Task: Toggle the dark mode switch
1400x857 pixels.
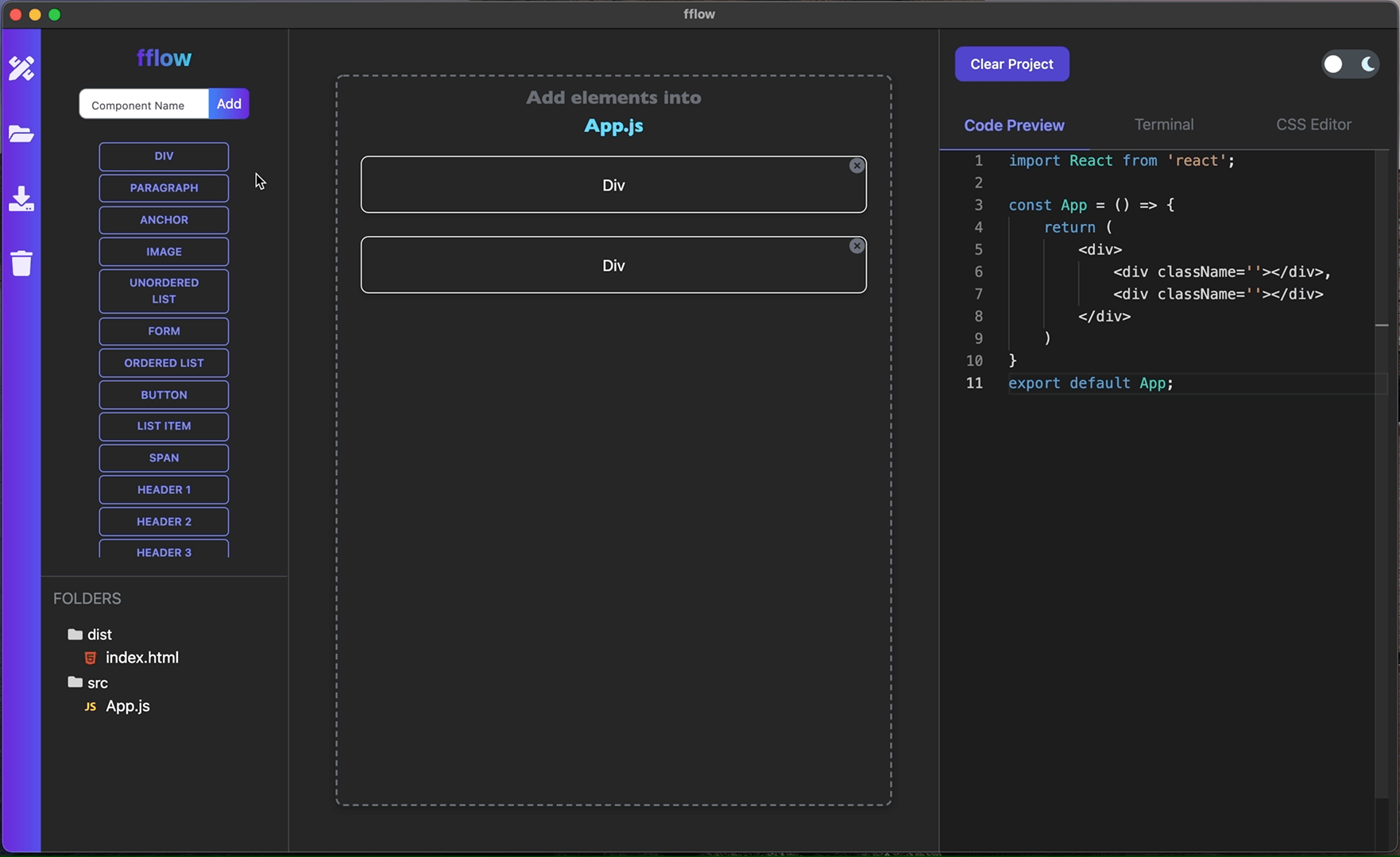Action: pos(1350,64)
